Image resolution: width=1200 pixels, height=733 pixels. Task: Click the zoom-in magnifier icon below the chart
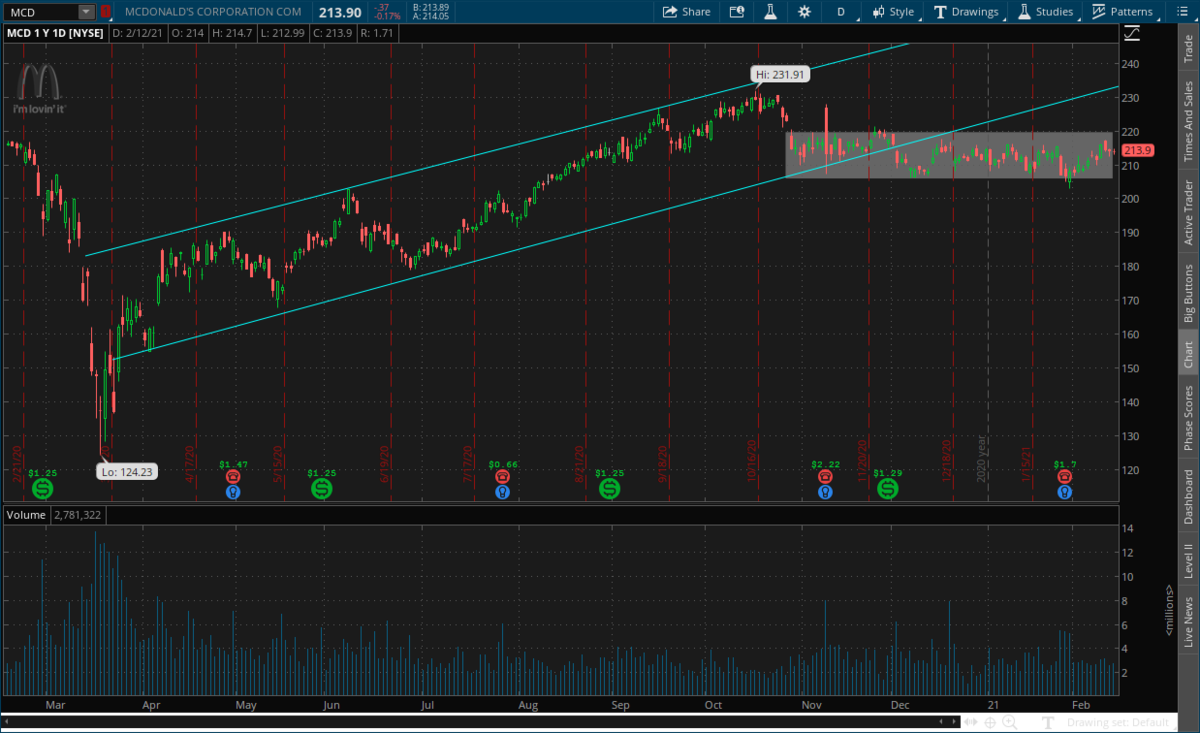point(1011,722)
